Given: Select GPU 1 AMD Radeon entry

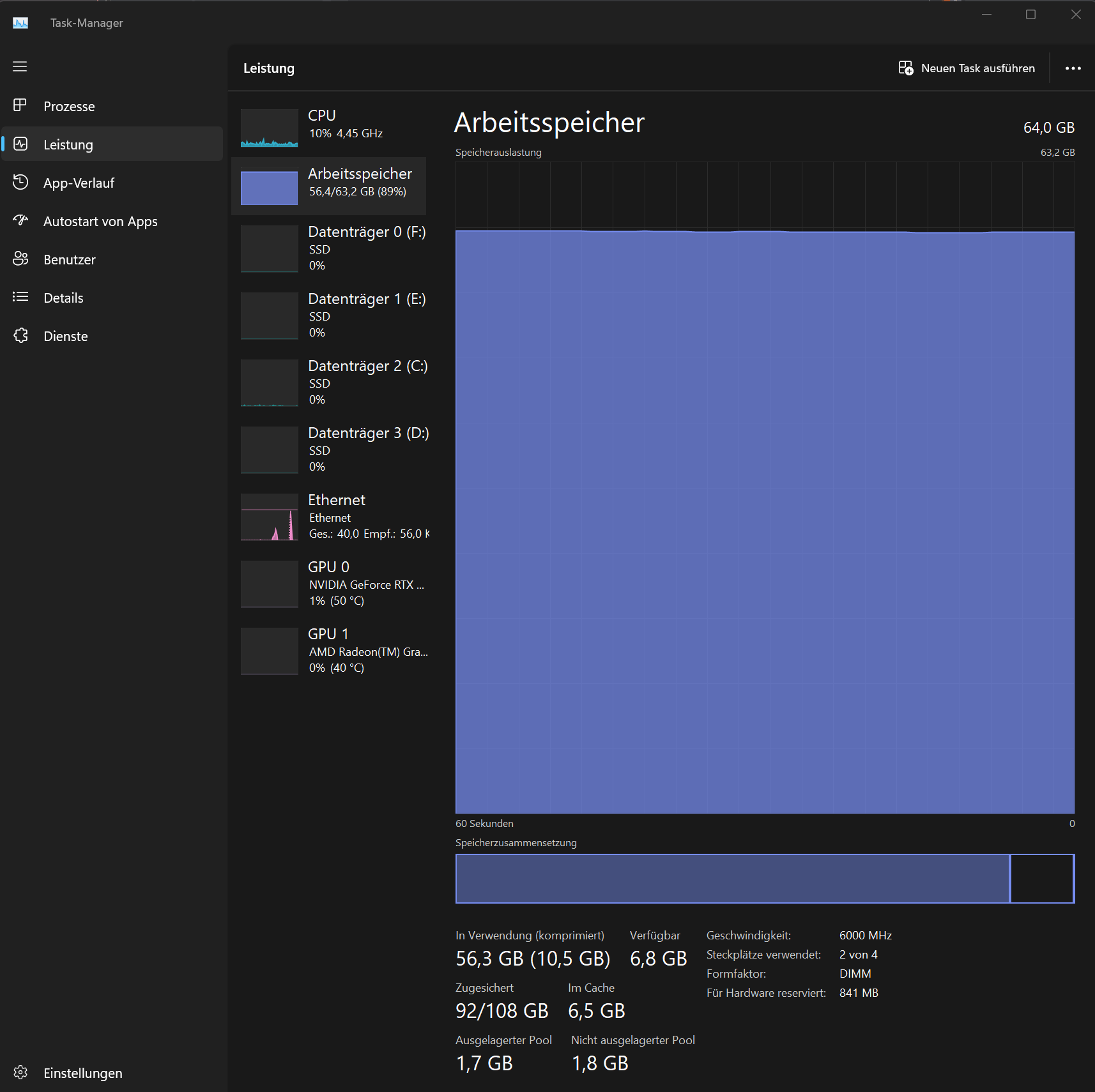Looking at the screenshot, I should tap(328, 651).
